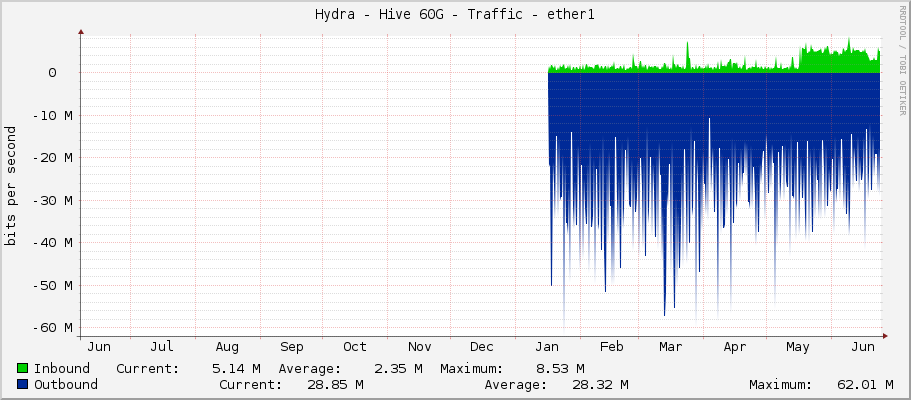Image resolution: width=911 pixels, height=400 pixels.
Task: Click Outbound average value '28.32 M'
Action: (x=600, y=385)
